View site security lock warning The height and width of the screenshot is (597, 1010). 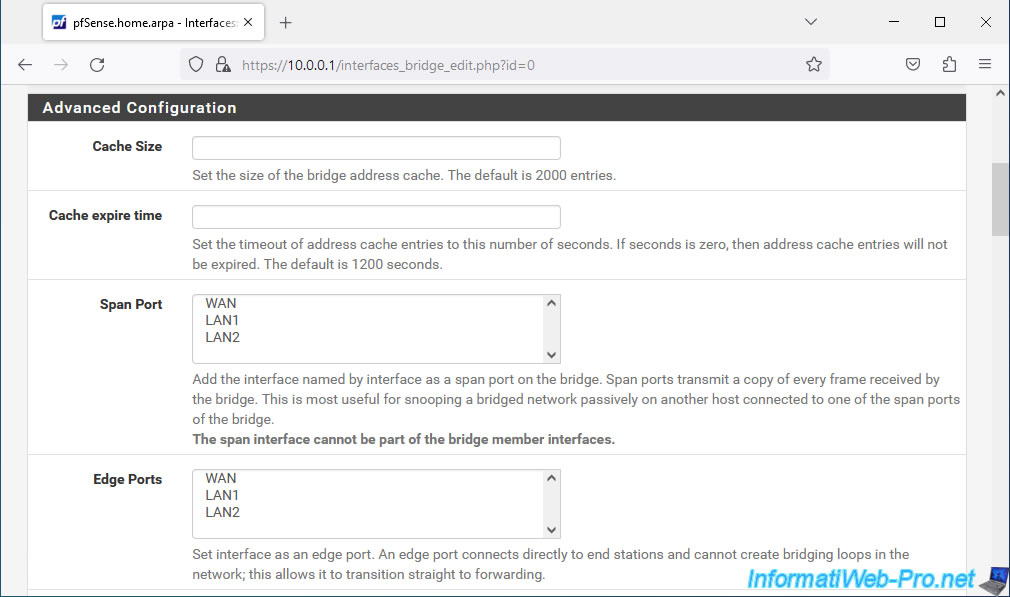point(223,64)
